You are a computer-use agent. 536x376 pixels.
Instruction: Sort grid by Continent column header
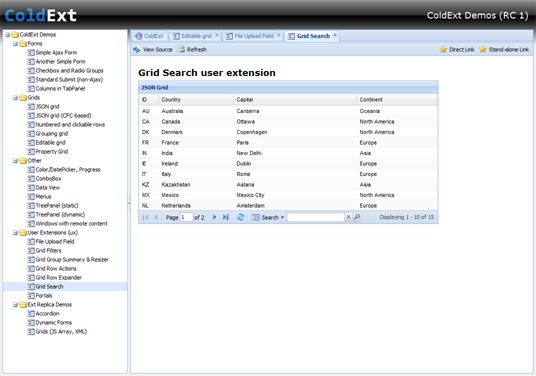[x=397, y=100]
